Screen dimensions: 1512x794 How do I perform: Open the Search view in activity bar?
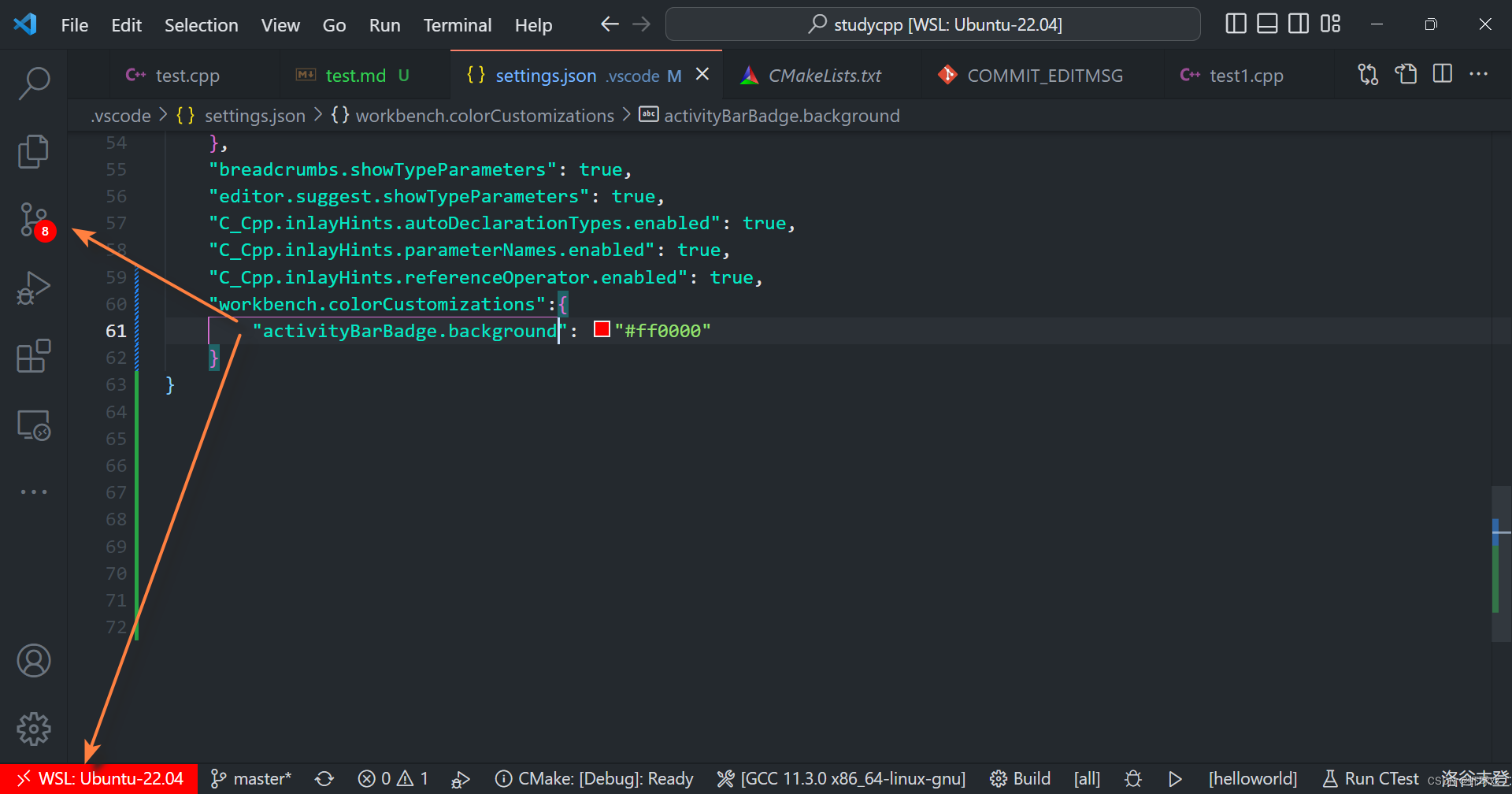[34, 83]
